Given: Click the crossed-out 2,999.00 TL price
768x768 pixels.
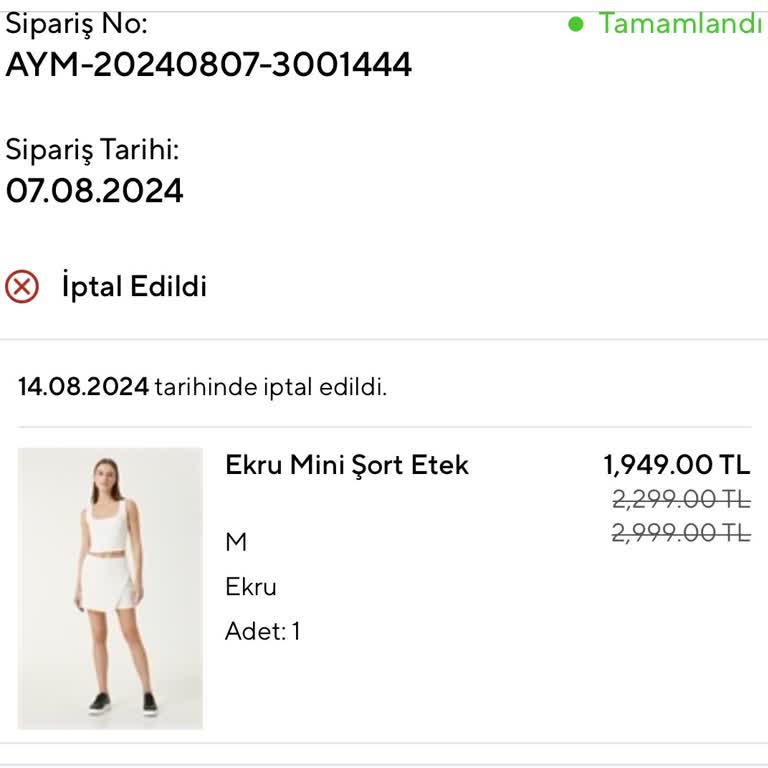Looking at the screenshot, I should [x=680, y=533].
